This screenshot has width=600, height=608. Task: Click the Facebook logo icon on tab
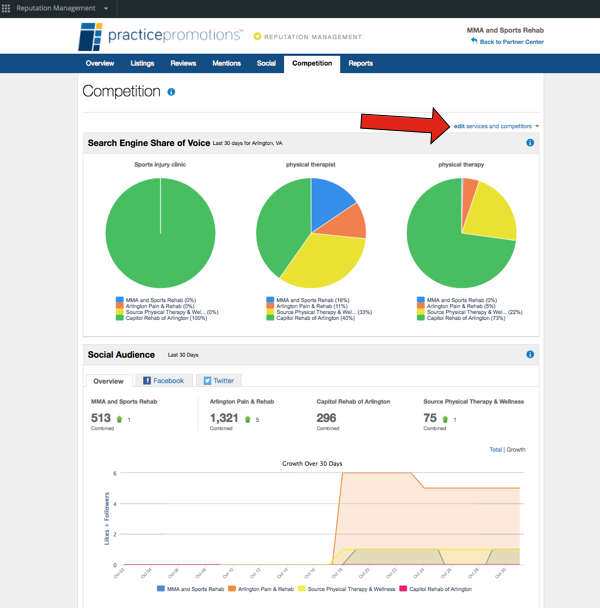[147, 380]
